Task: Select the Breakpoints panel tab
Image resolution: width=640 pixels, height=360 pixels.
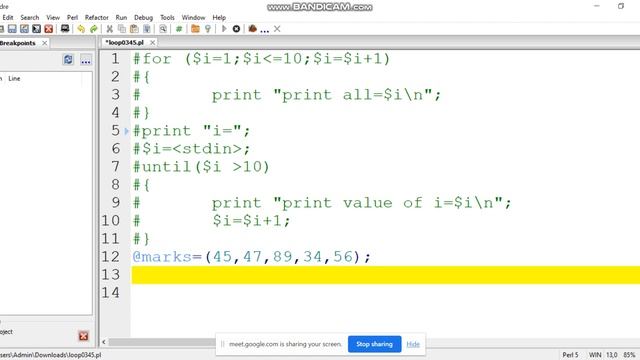Action: coord(18,43)
